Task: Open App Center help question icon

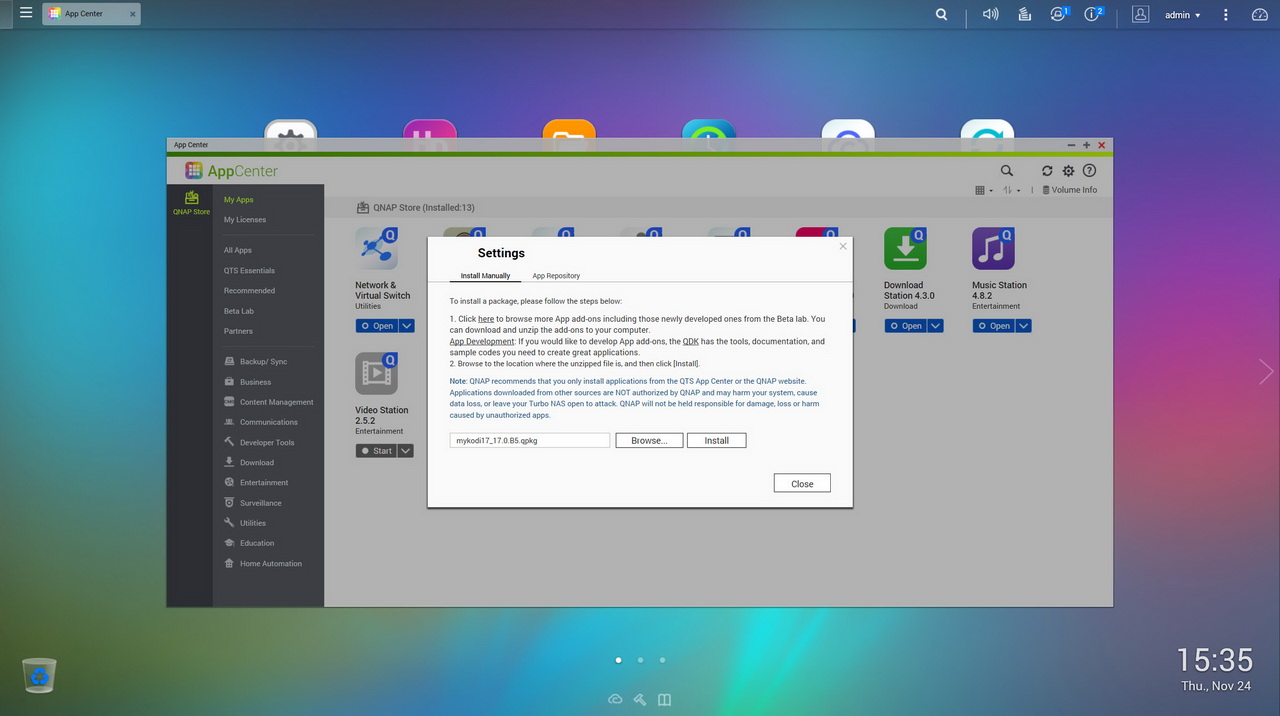Action: click(x=1090, y=171)
